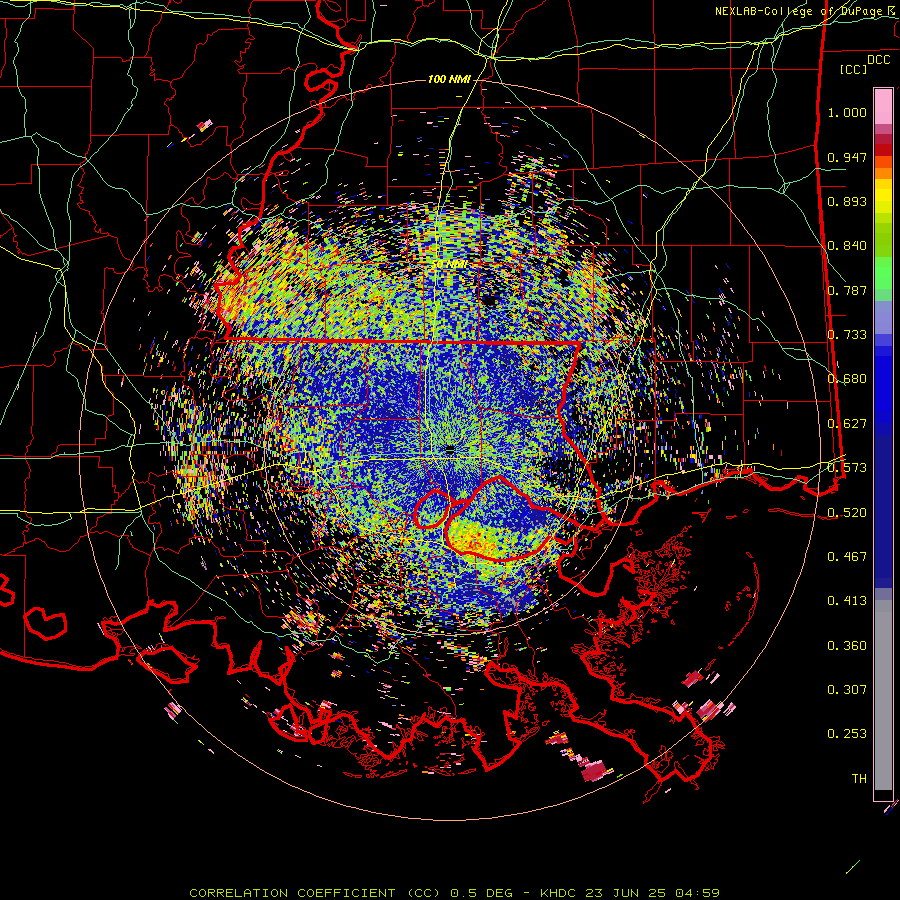Click the 0.680 scale value
Screen dimensions: 900x900
click(847, 379)
